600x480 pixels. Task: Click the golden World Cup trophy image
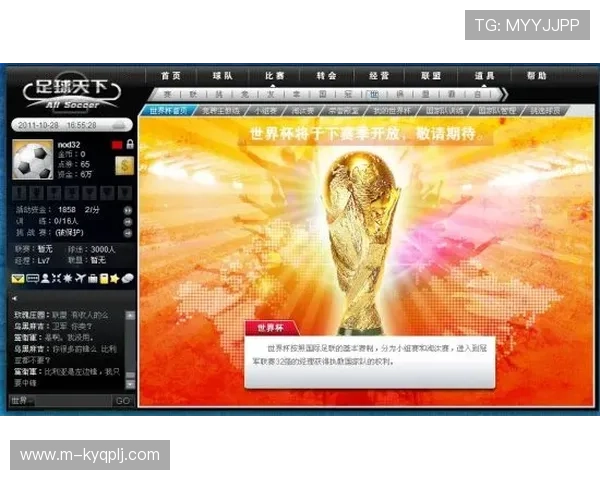click(360, 243)
